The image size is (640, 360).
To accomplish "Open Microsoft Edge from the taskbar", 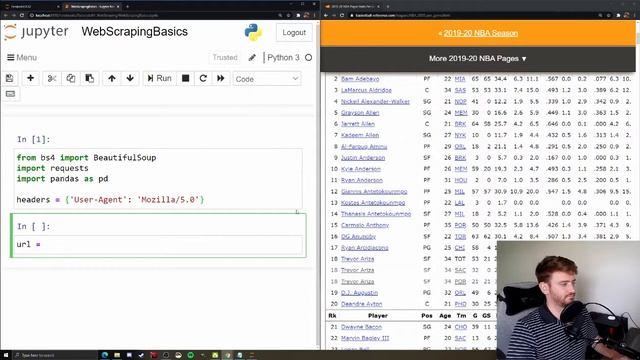I will click(105, 355).
